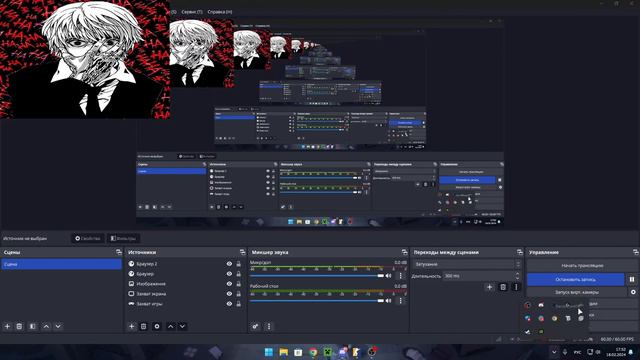Viewport: 640px width, 360px height.
Task: Expand the system tray hidden icons chevron
Action: [x=554, y=352]
